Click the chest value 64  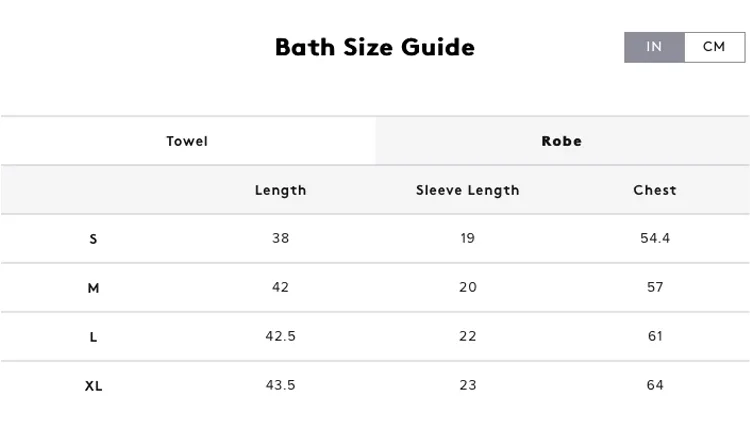[655, 385]
